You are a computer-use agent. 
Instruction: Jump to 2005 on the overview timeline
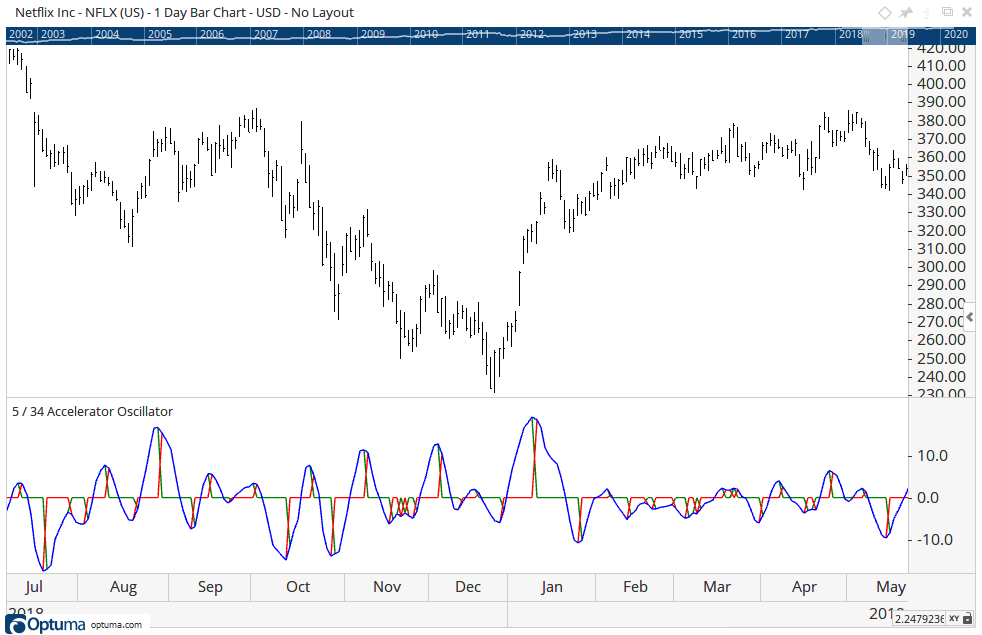tap(160, 34)
